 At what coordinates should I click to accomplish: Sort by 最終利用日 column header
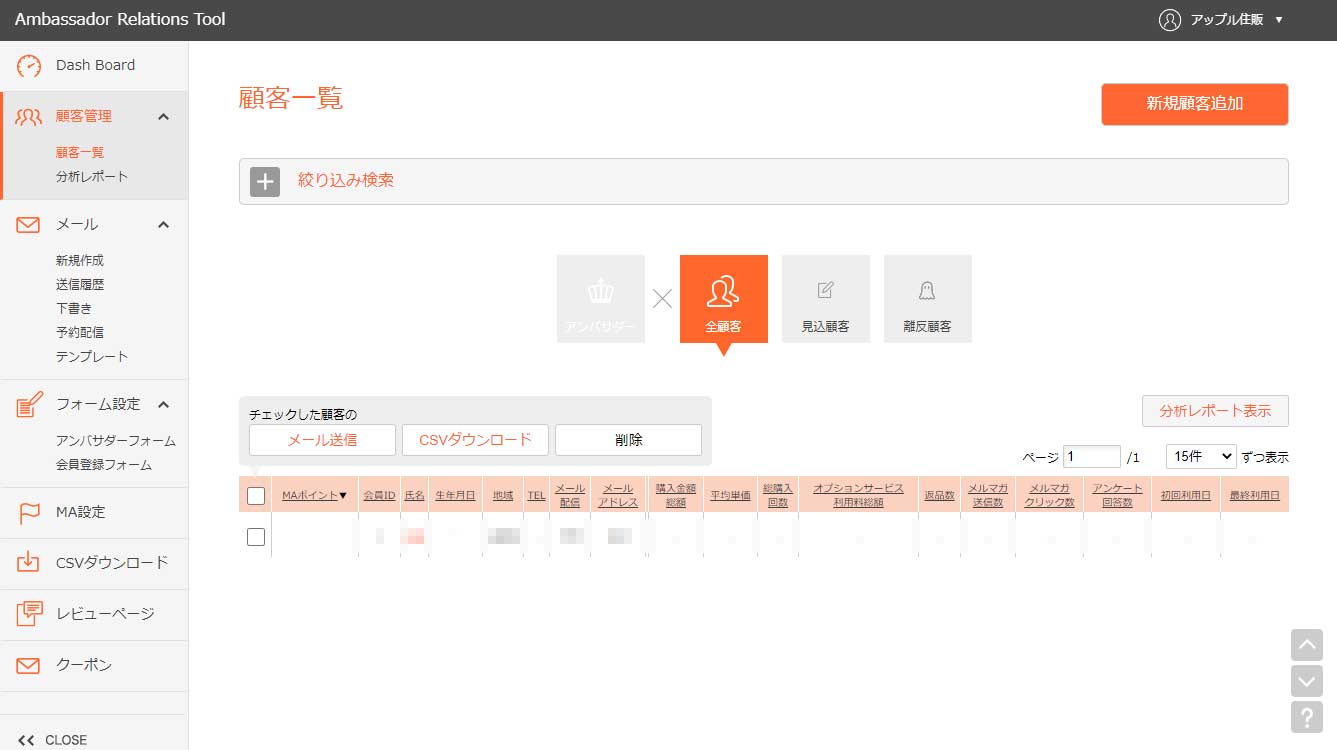[1255, 495]
